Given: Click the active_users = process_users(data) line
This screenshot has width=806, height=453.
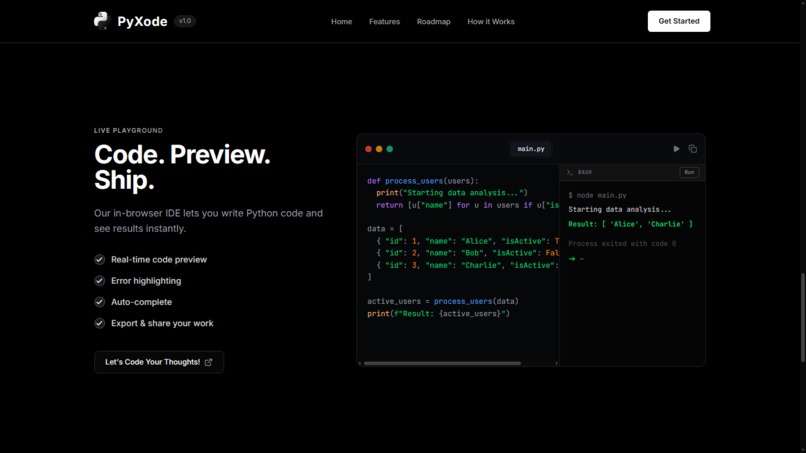Looking at the screenshot, I should pos(443,301).
